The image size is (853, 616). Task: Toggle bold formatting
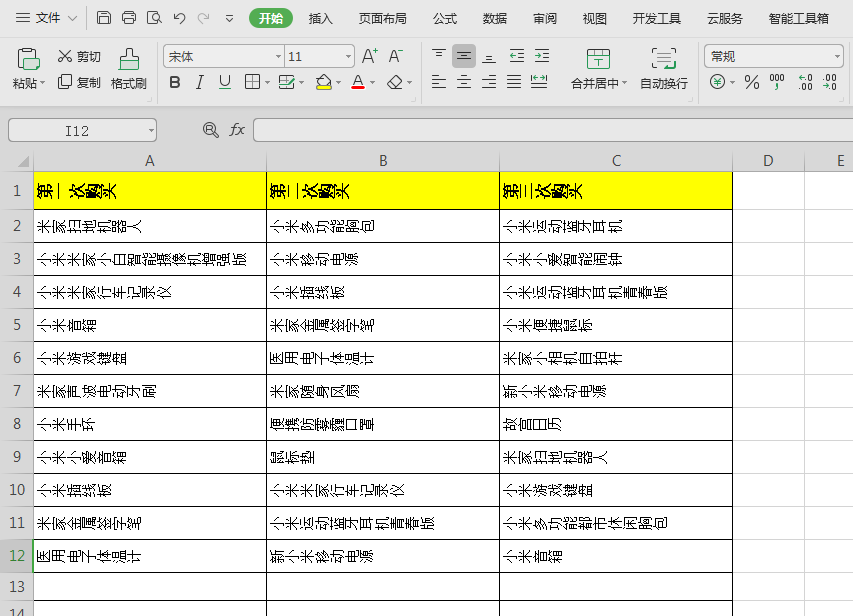click(175, 82)
